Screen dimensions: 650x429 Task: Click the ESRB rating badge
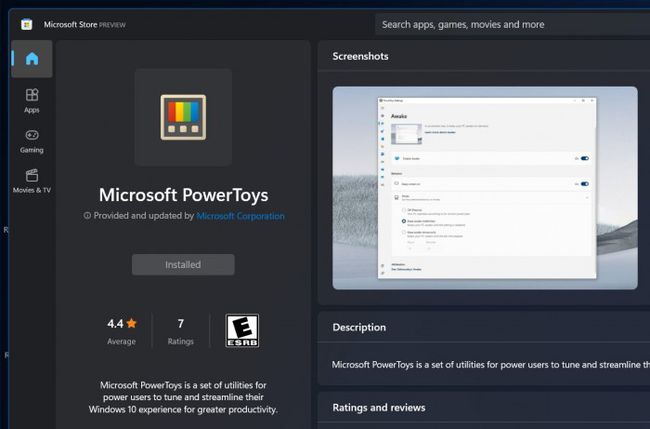coord(242,331)
